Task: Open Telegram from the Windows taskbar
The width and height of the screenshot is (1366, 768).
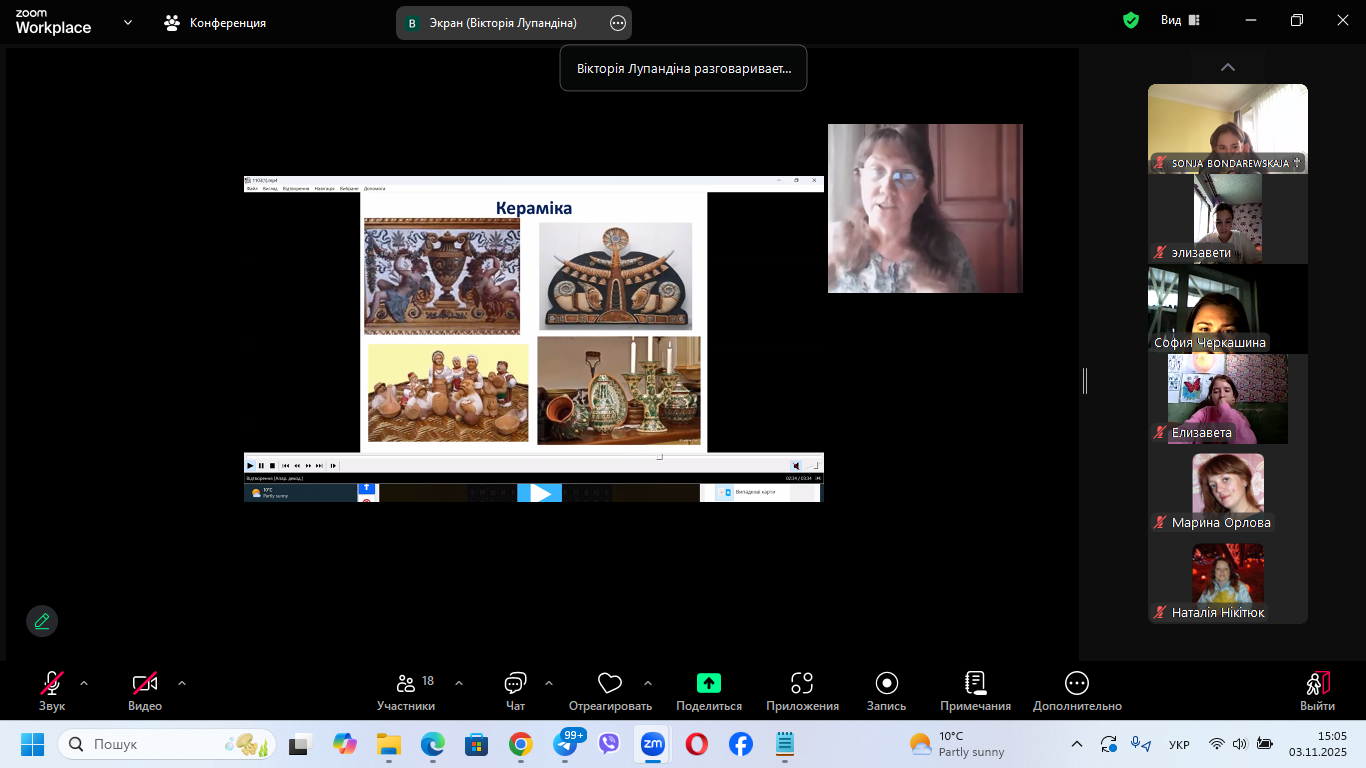Action: click(x=565, y=745)
